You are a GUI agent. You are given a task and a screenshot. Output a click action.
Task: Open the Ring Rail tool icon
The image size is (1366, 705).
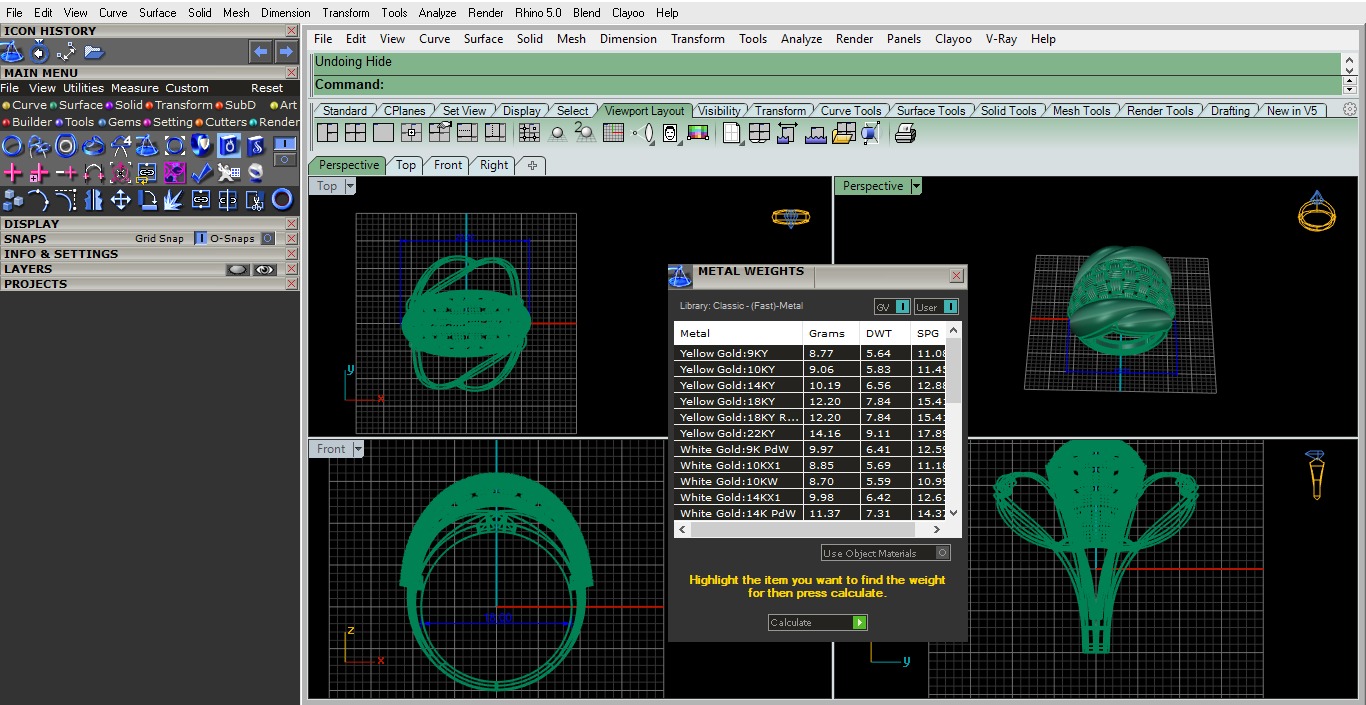12,146
